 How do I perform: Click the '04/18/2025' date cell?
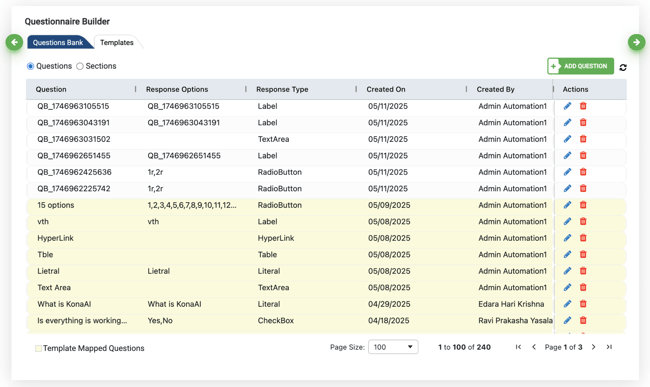[x=389, y=320]
